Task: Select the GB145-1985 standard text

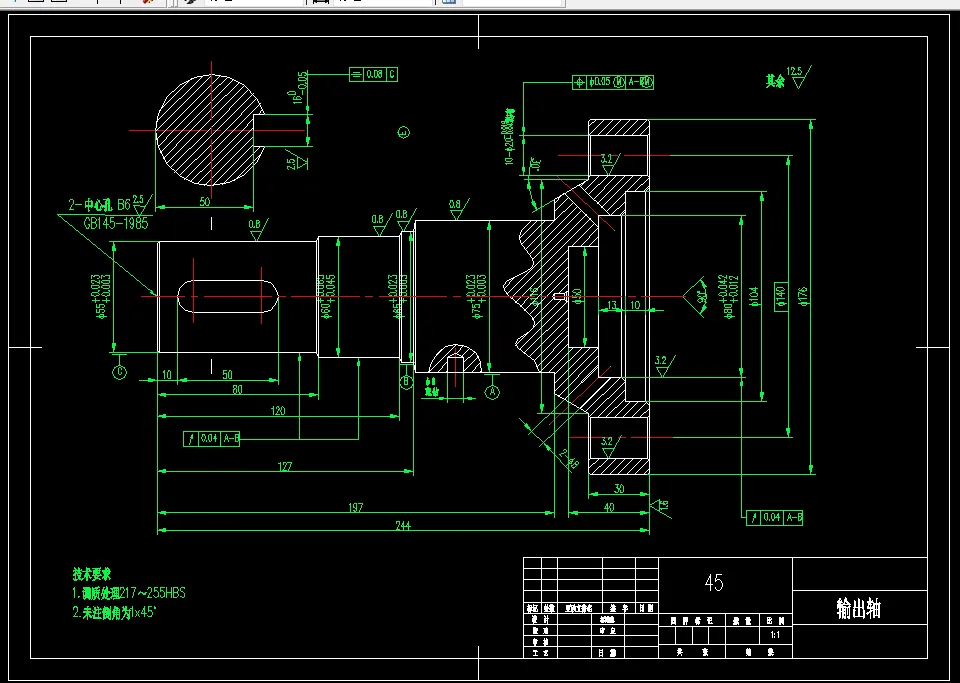Action: [116, 223]
